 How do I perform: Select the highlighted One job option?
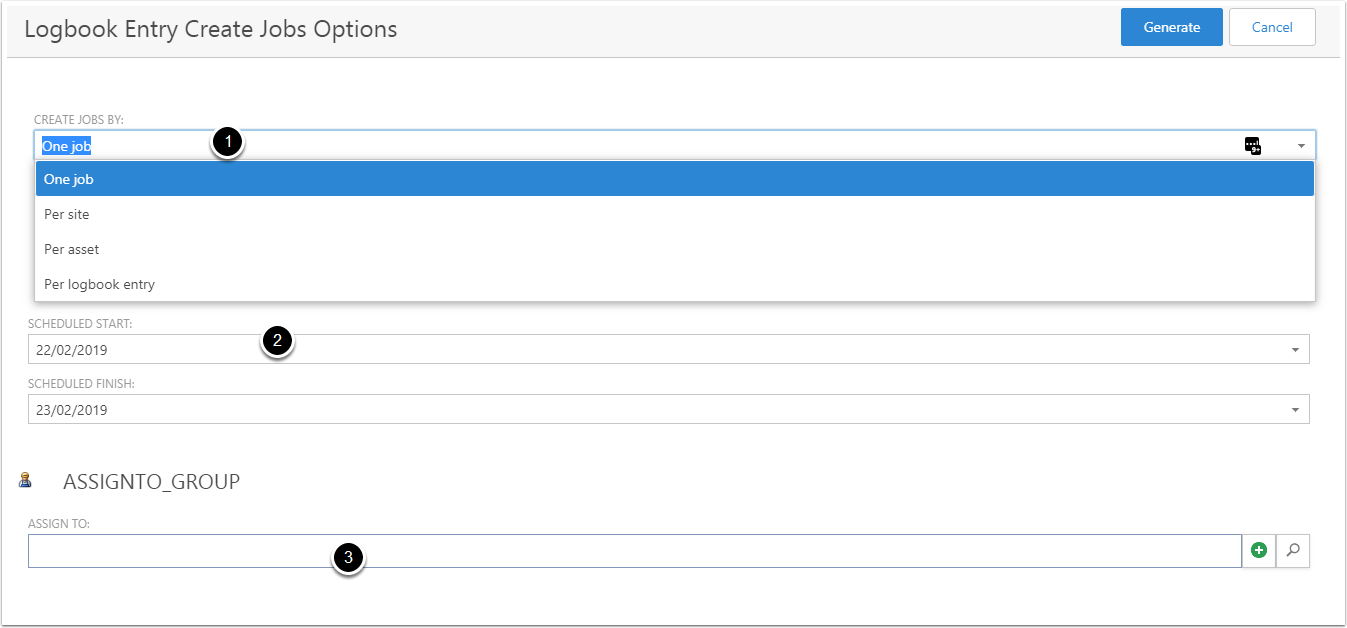point(674,180)
